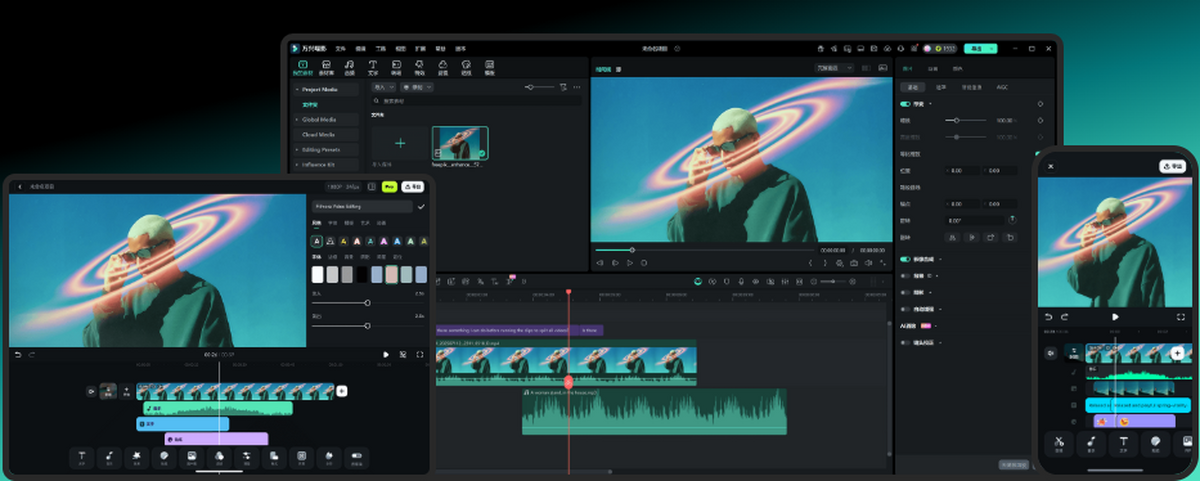This screenshot has width=1200, height=481.
Task: Tap the fullscreen icon on tablet preview
Action: pos(418,354)
